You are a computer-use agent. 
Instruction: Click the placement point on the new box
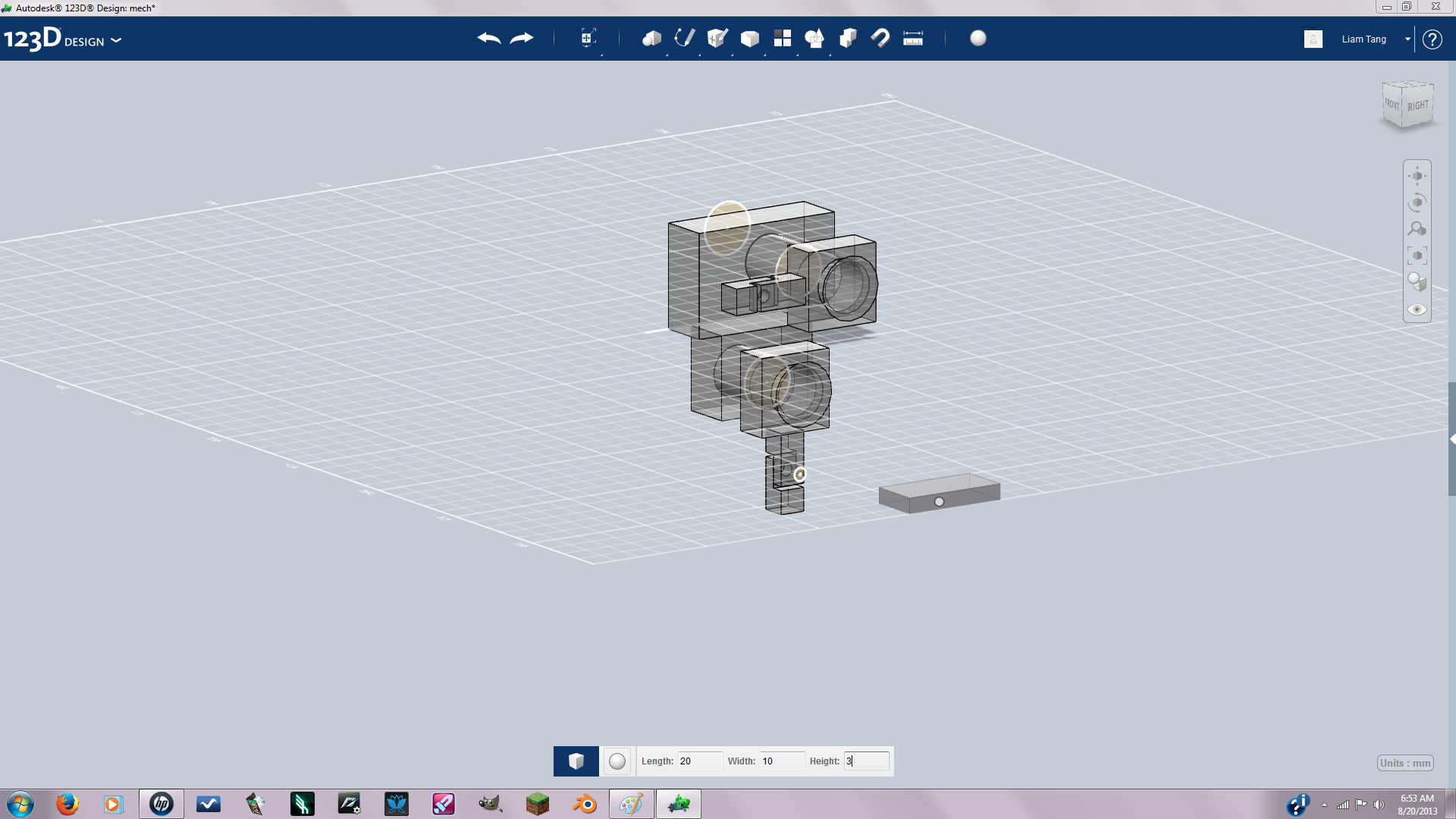(x=939, y=502)
